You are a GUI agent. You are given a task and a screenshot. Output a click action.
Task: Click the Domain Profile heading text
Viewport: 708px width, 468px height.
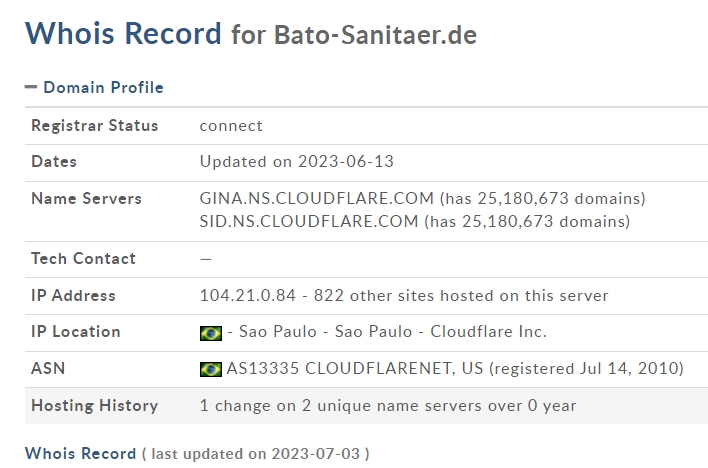click(x=103, y=88)
